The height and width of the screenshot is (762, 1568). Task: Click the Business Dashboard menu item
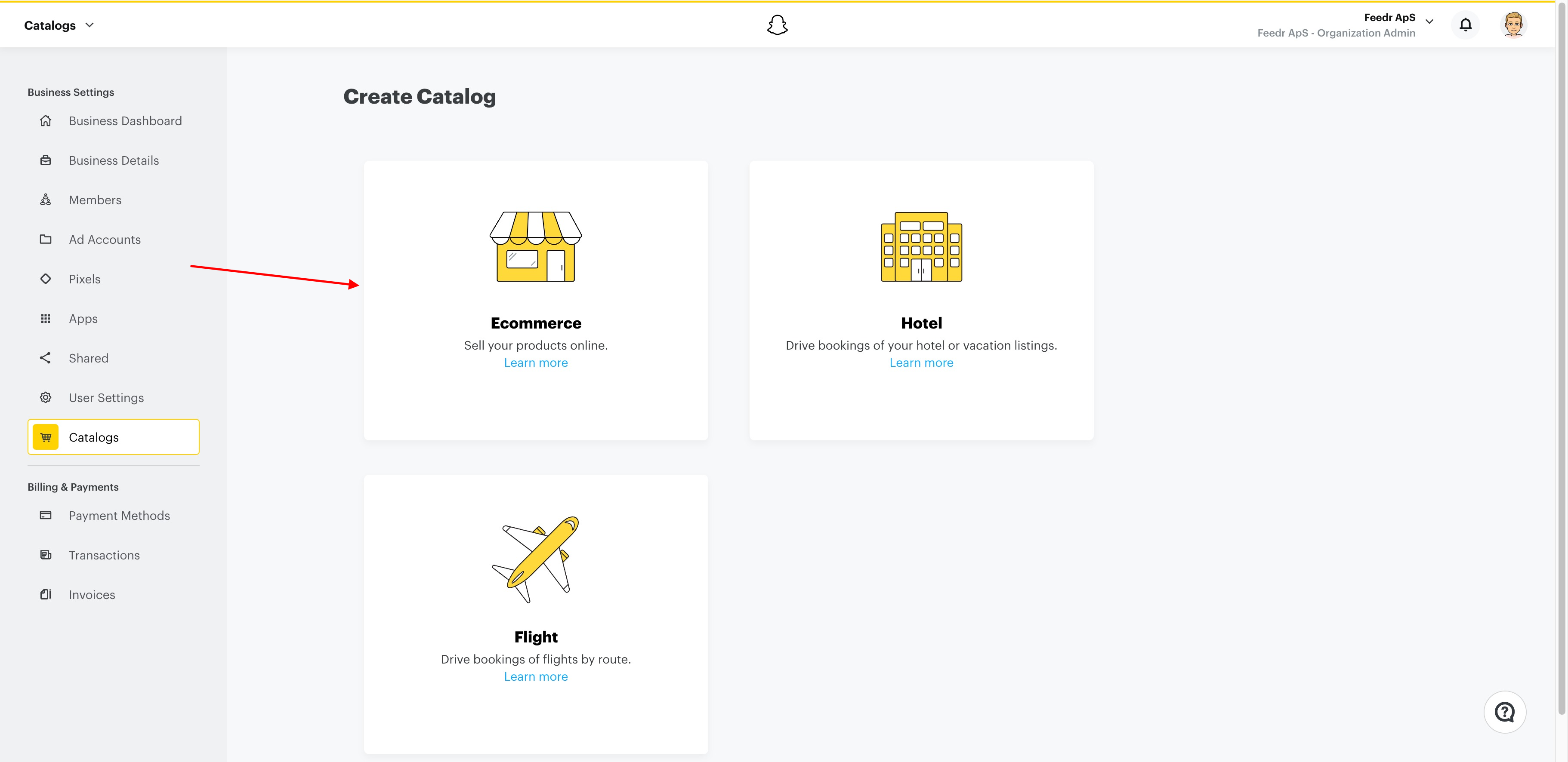pyautogui.click(x=125, y=120)
